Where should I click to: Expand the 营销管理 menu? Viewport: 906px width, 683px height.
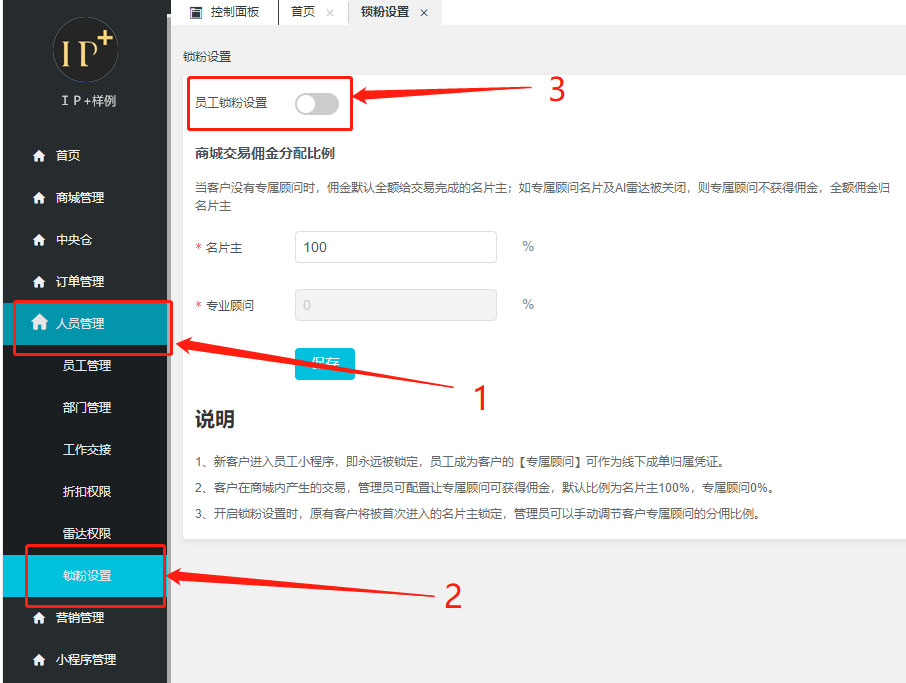[x=86, y=618]
